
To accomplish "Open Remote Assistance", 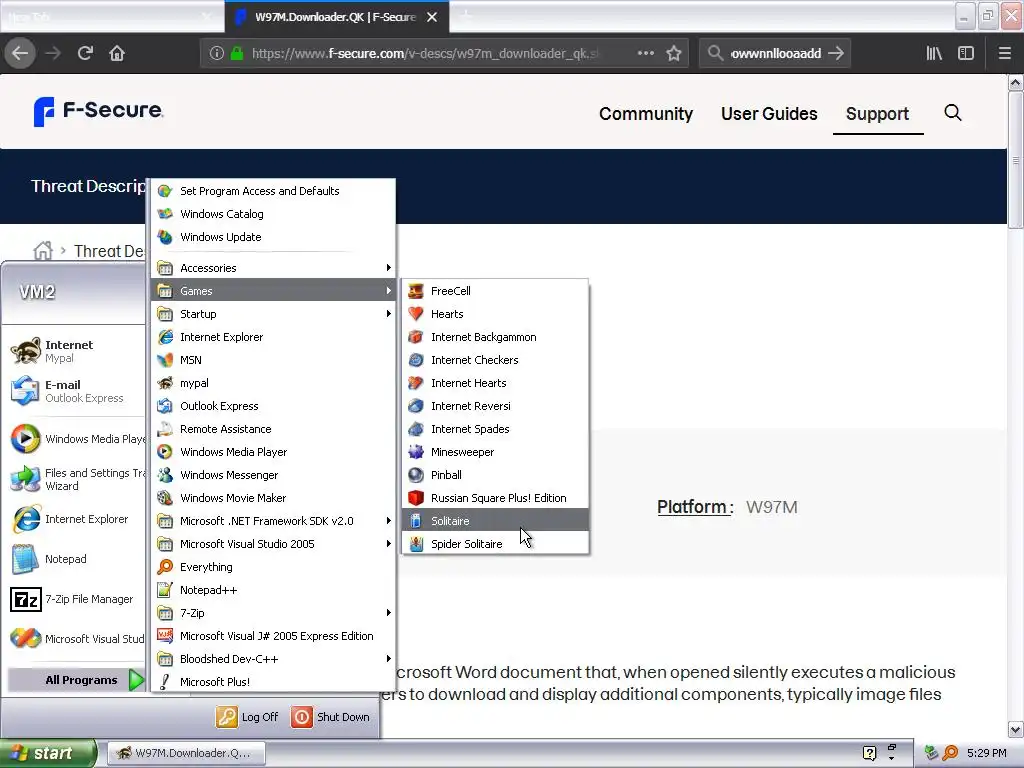I will (x=273, y=428).
